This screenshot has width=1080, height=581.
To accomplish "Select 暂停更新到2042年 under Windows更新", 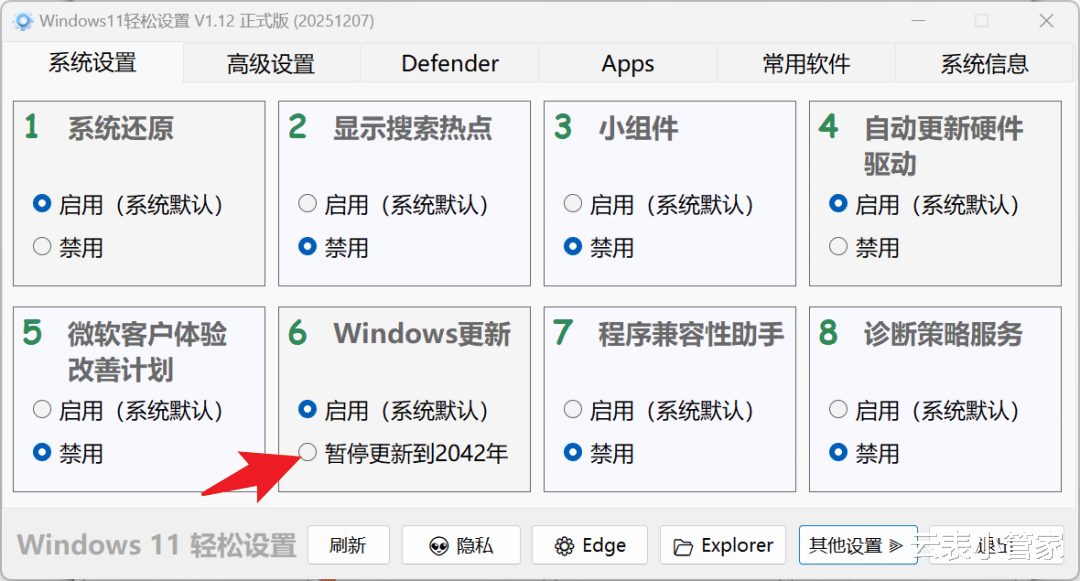I will click(308, 453).
